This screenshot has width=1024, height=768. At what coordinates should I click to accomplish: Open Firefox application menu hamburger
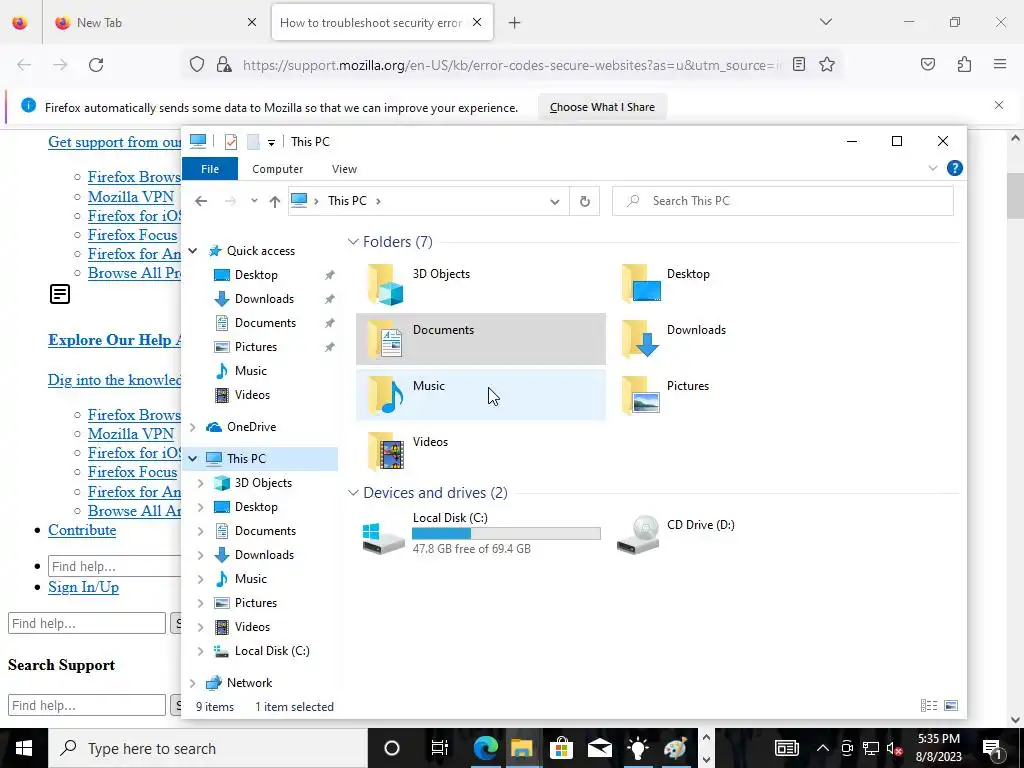pos(1000,64)
